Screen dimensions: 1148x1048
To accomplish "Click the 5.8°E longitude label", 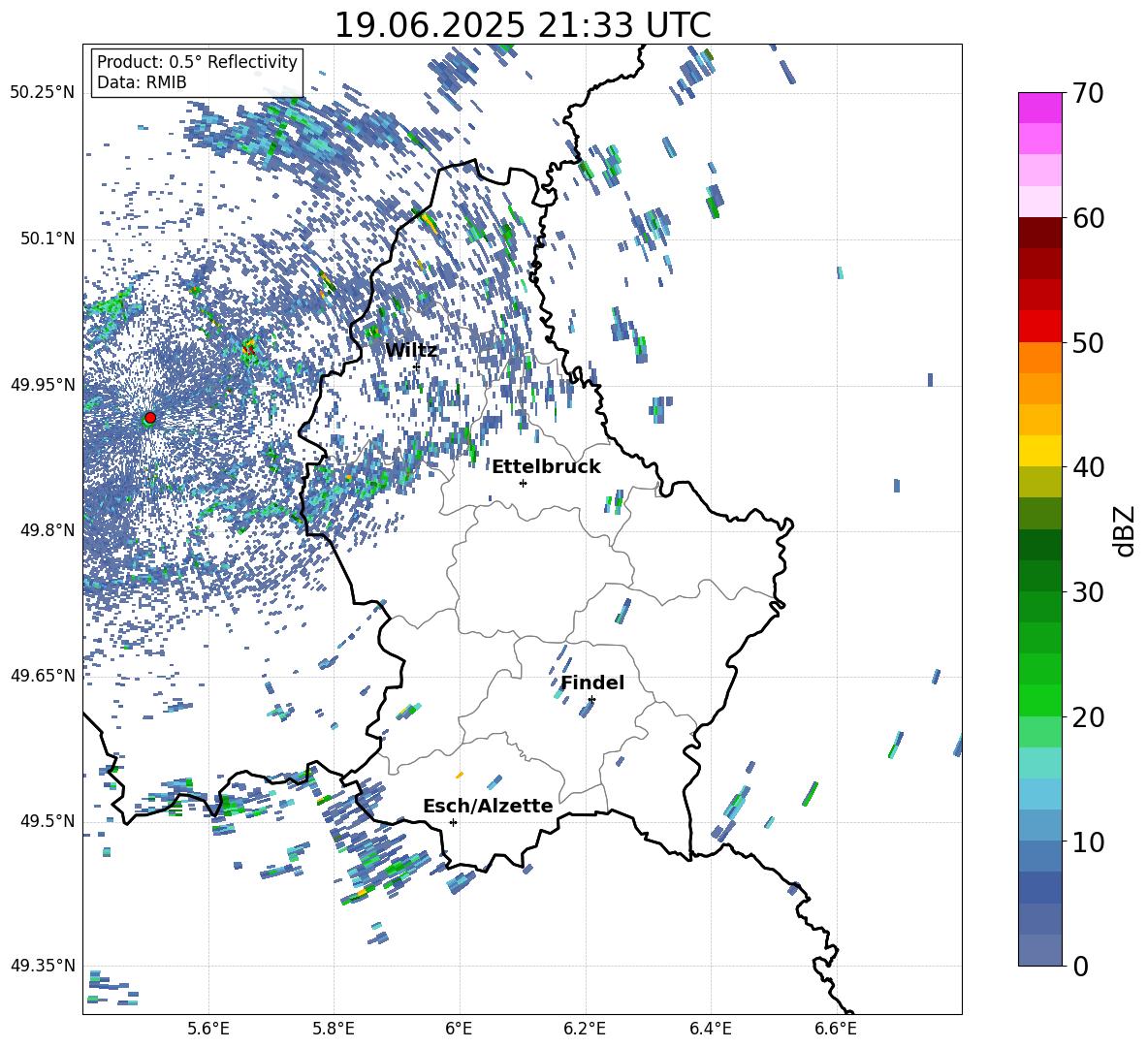I will point(334,1030).
